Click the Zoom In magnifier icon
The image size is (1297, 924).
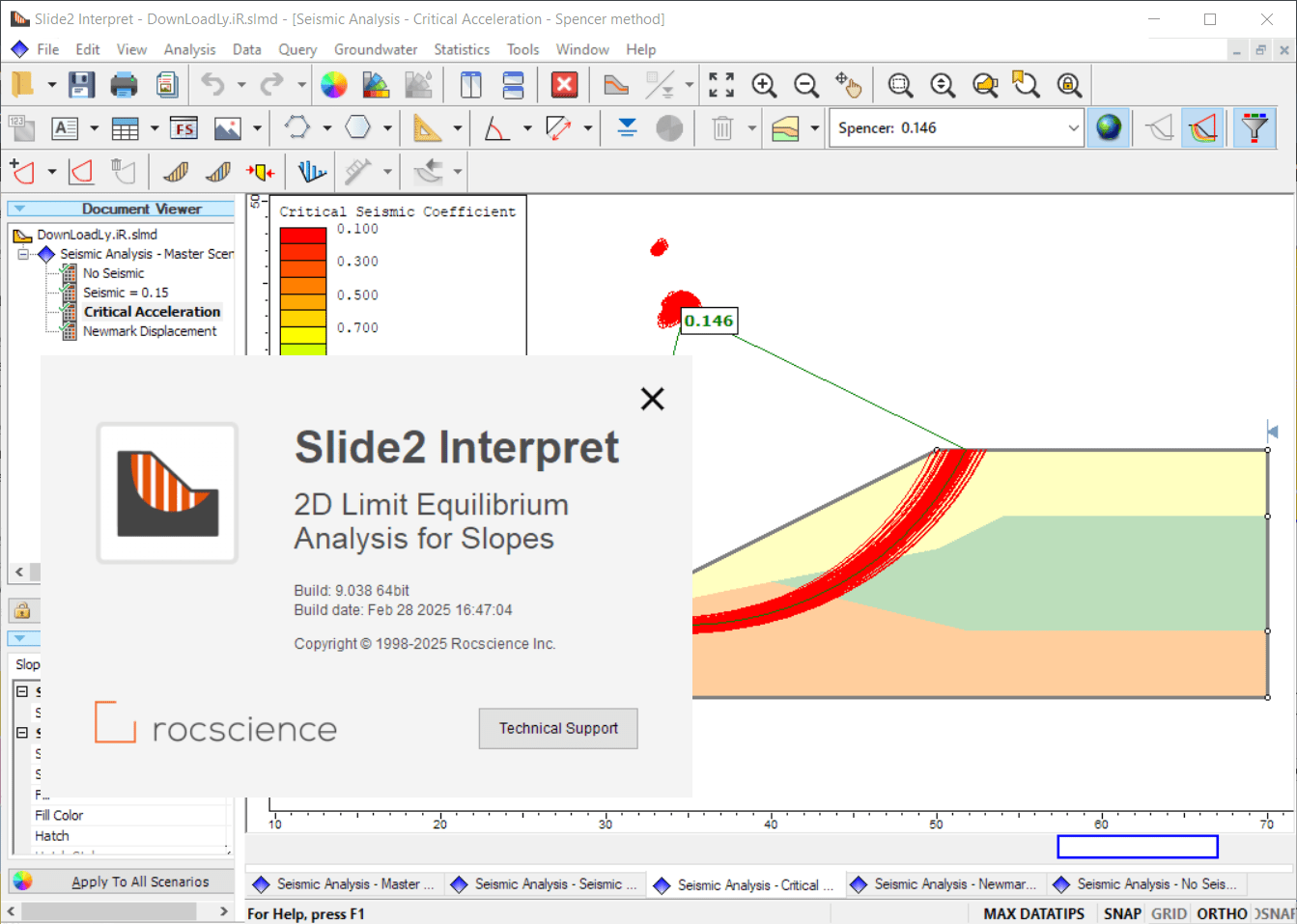(764, 85)
